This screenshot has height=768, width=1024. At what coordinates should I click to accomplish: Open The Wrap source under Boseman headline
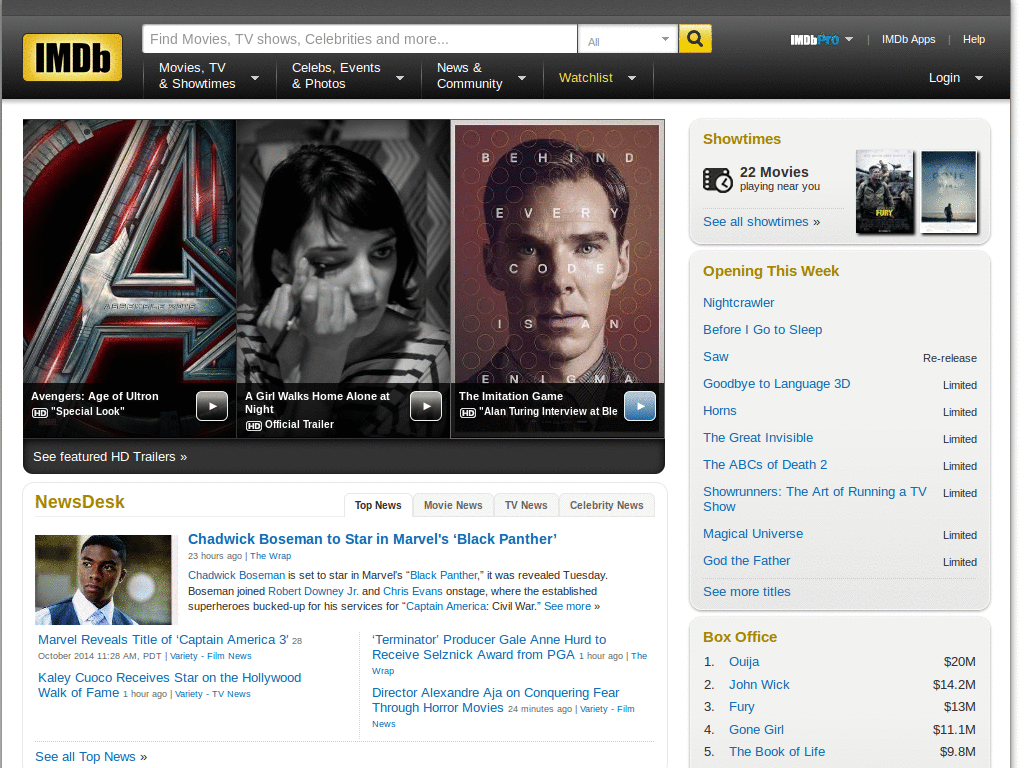click(x=270, y=556)
